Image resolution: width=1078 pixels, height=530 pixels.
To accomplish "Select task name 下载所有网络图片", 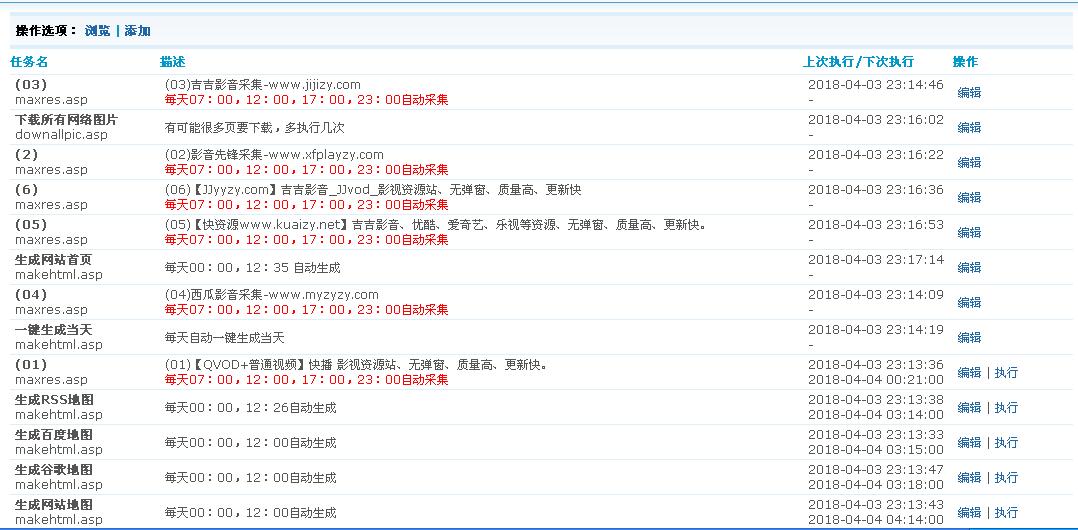I will tap(67, 120).
